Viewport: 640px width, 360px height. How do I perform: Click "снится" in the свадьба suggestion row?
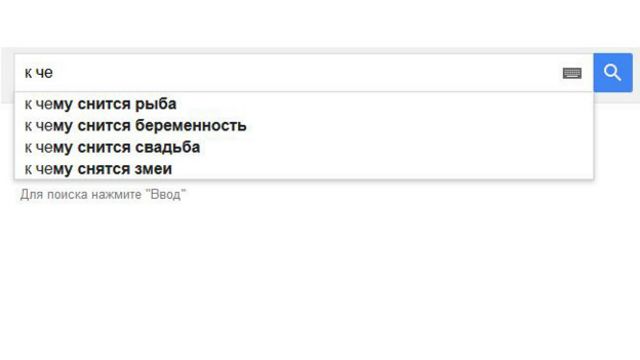point(104,147)
